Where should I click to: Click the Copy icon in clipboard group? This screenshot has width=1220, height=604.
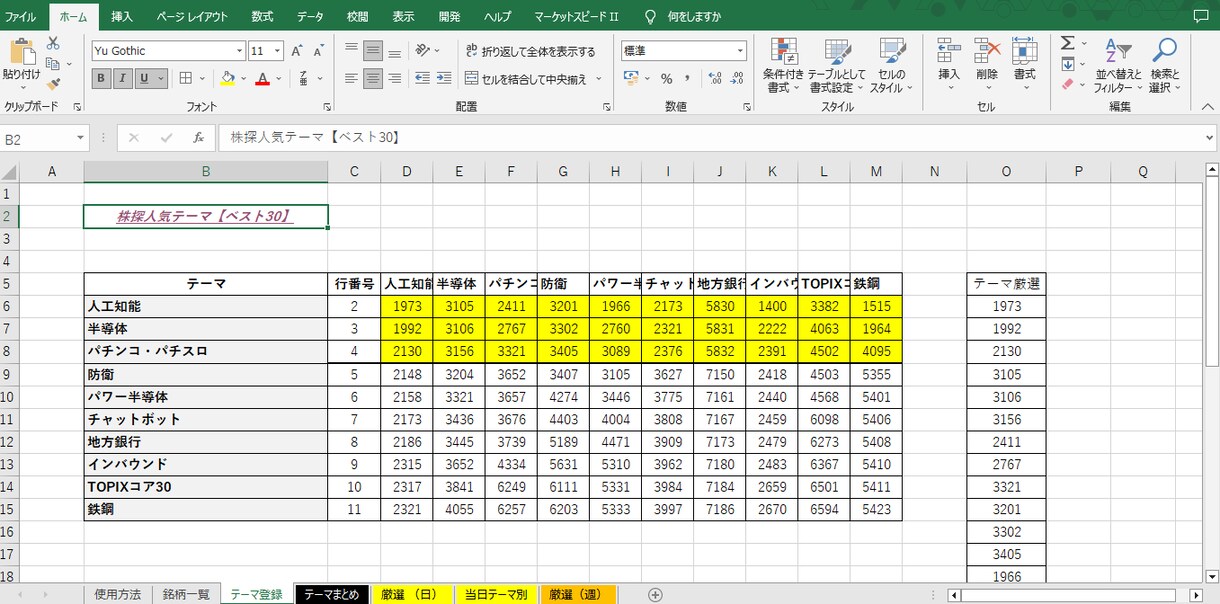53,63
